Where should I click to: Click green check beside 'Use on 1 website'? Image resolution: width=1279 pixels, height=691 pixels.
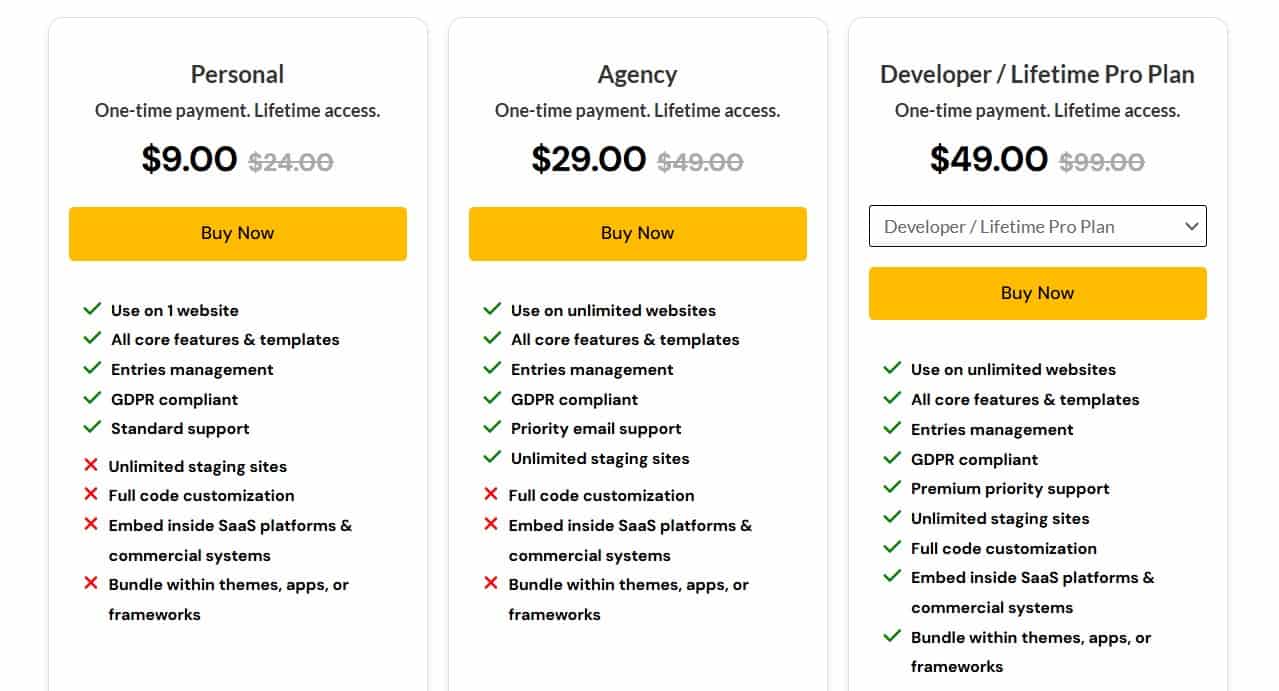point(92,309)
